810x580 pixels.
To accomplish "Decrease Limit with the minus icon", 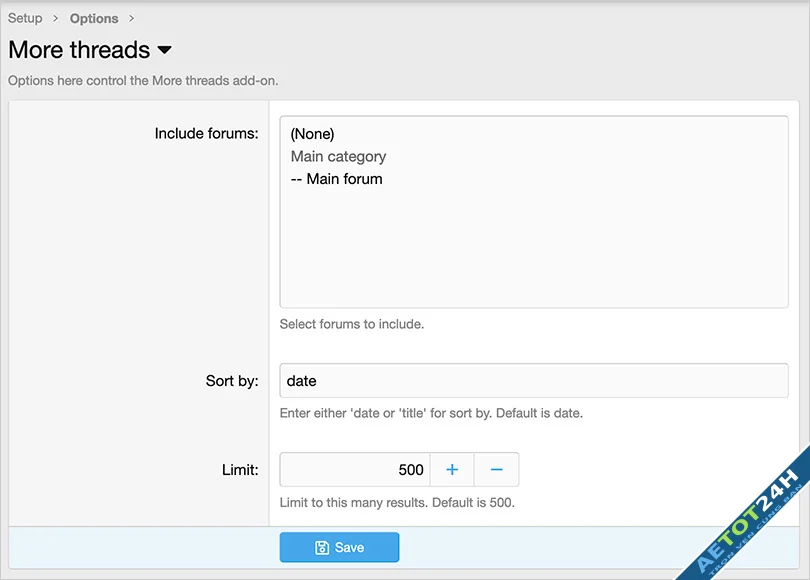I will tap(496, 470).
